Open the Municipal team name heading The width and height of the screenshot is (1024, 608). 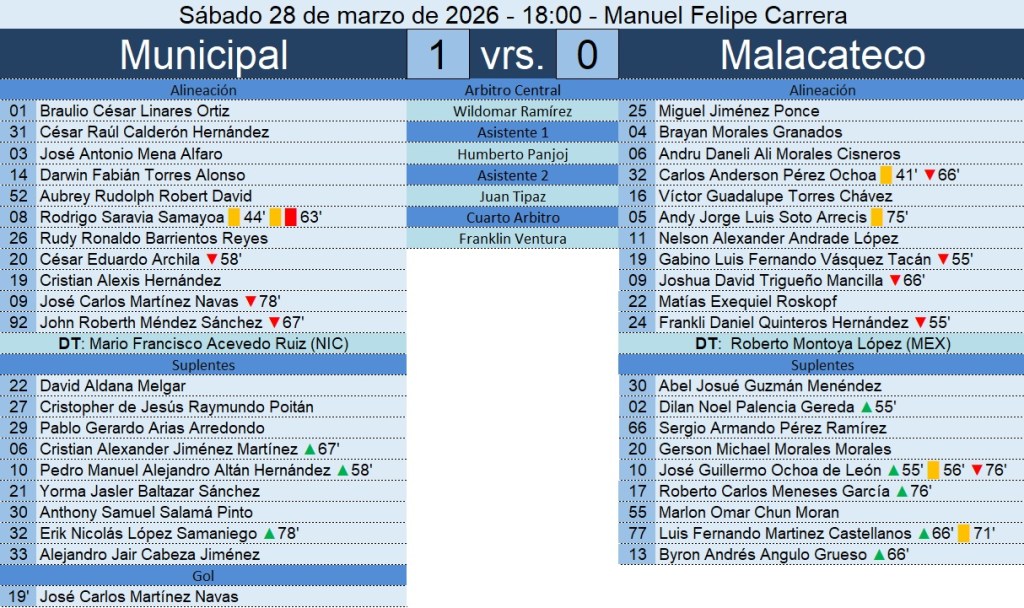203,55
